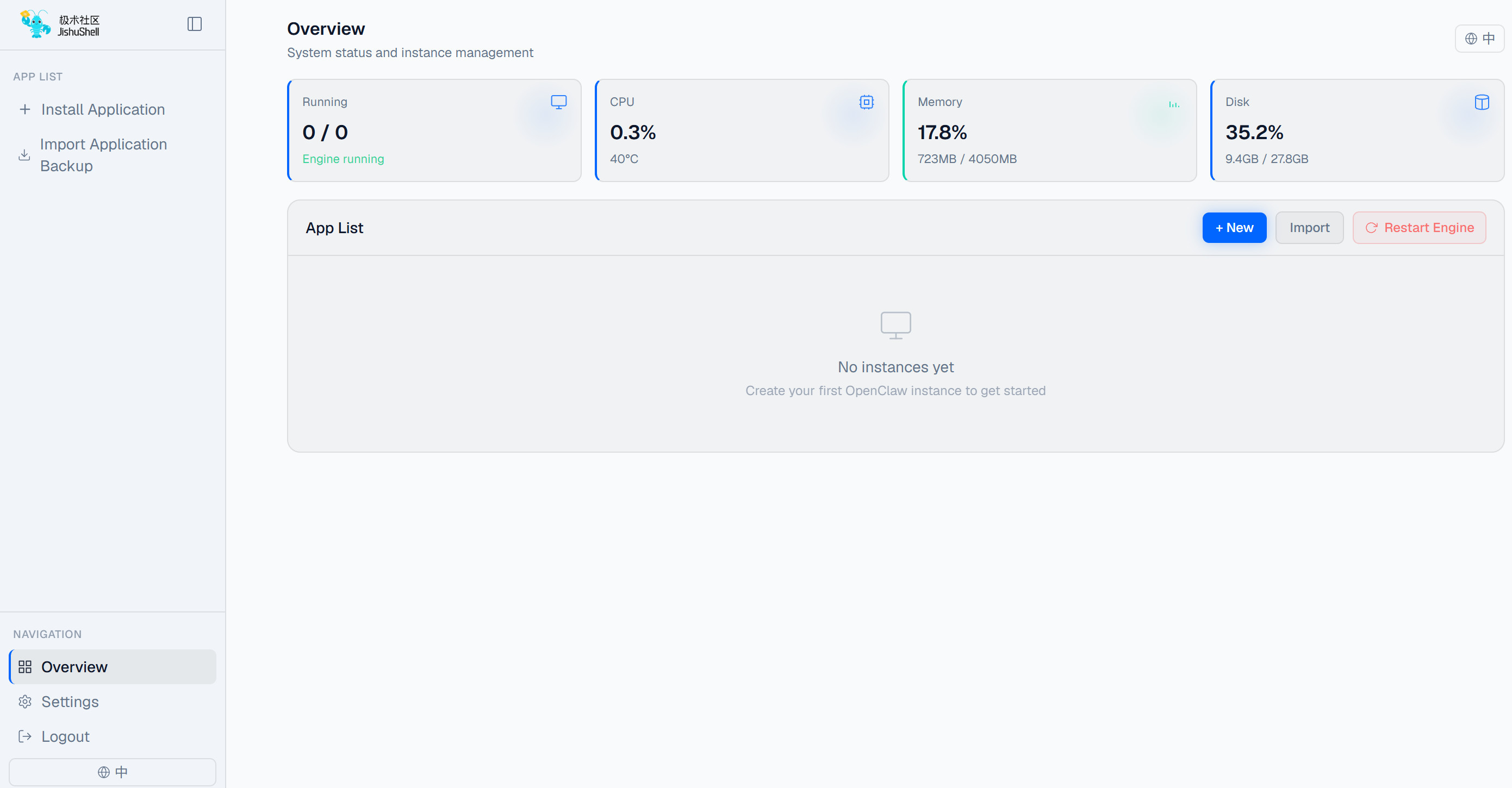Click the Restart Engine button
The image size is (1512, 788).
click(x=1418, y=228)
